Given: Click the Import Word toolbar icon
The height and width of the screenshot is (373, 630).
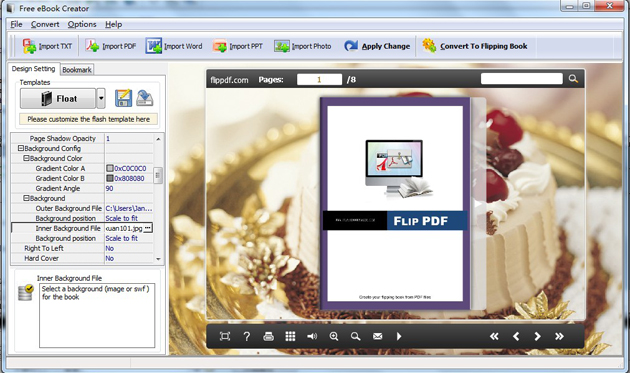Looking at the screenshot, I should (153, 46).
